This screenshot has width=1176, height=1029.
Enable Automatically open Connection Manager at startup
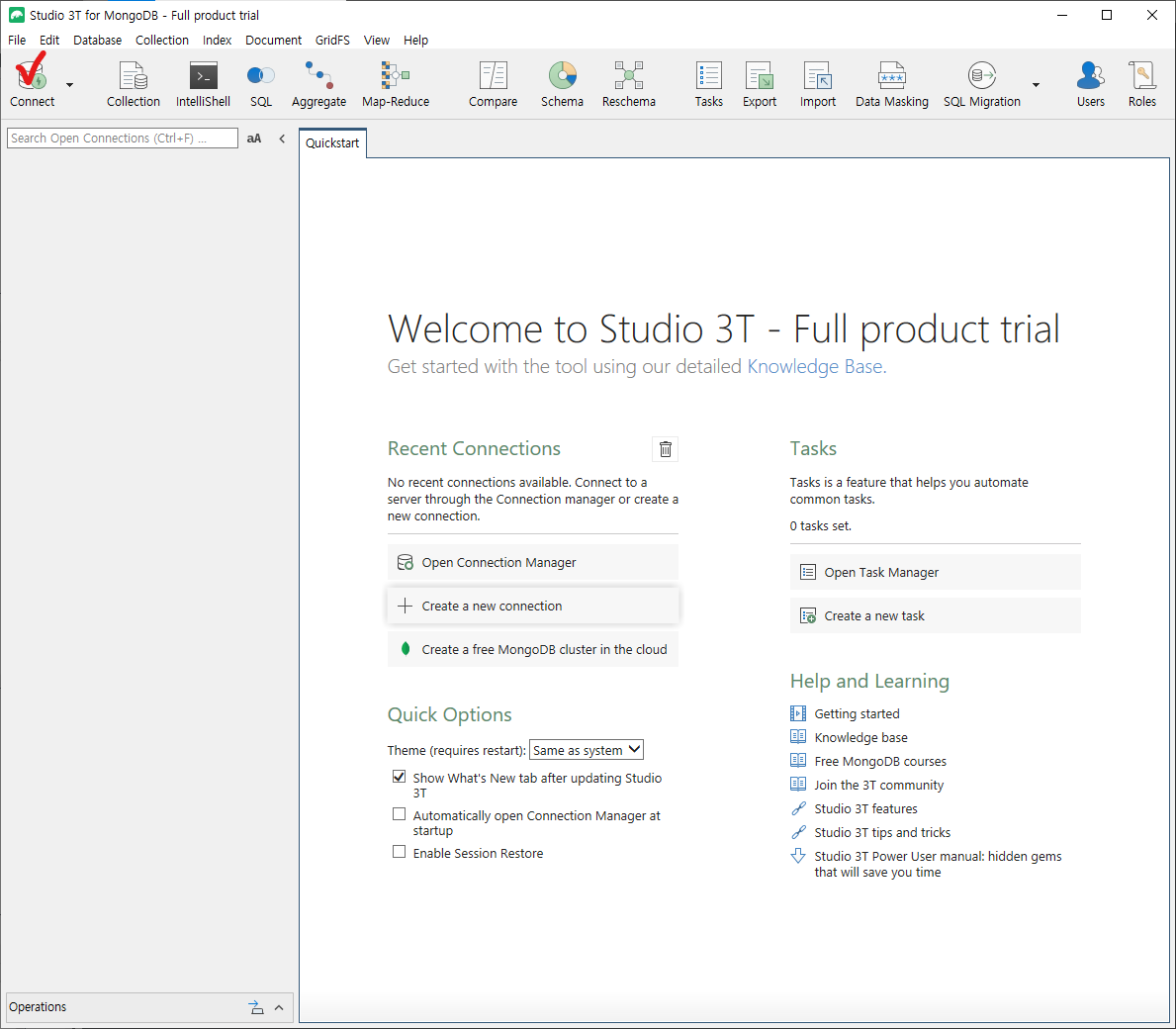[399, 814]
